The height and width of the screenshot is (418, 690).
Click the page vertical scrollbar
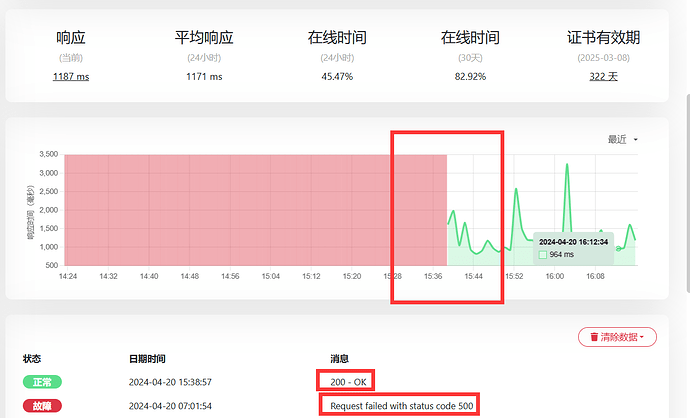[x=688, y=193]
